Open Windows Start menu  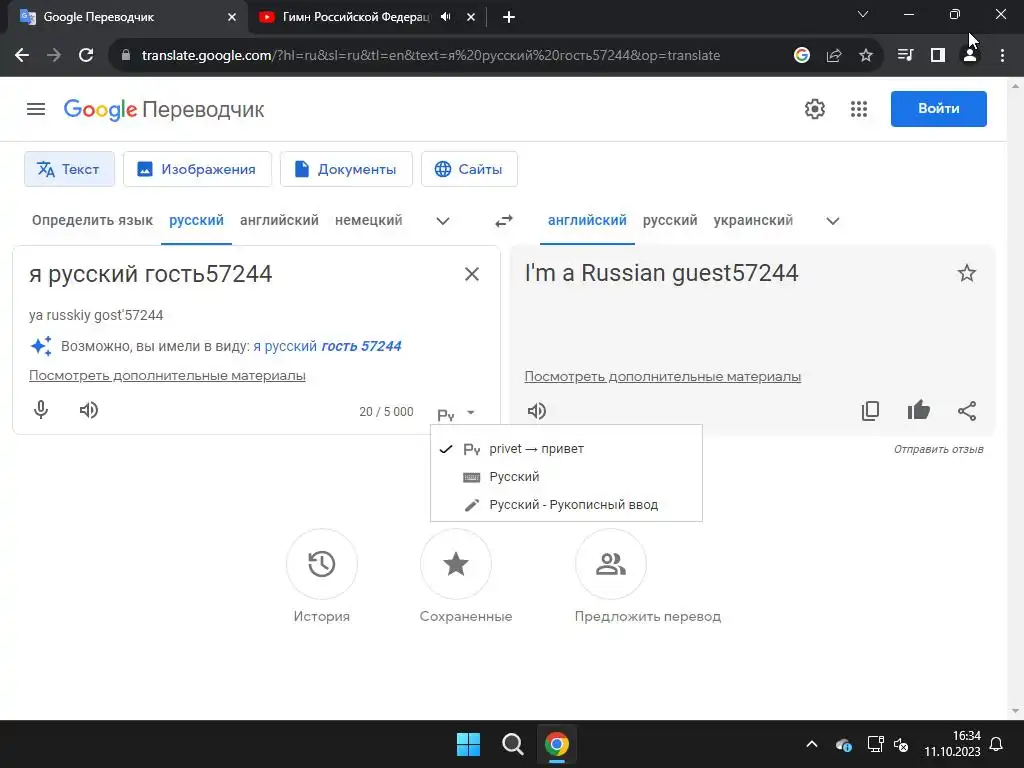(x=468, y=744)
